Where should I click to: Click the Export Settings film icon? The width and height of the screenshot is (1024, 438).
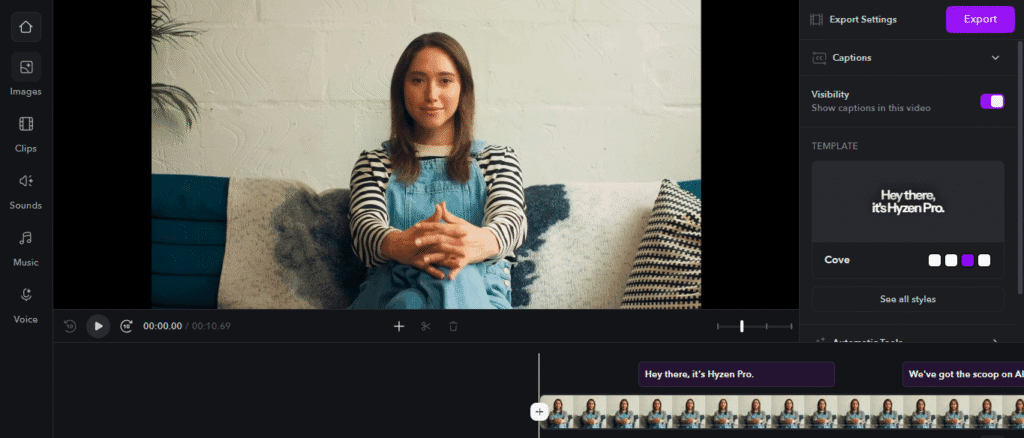[x=816, y=20]
